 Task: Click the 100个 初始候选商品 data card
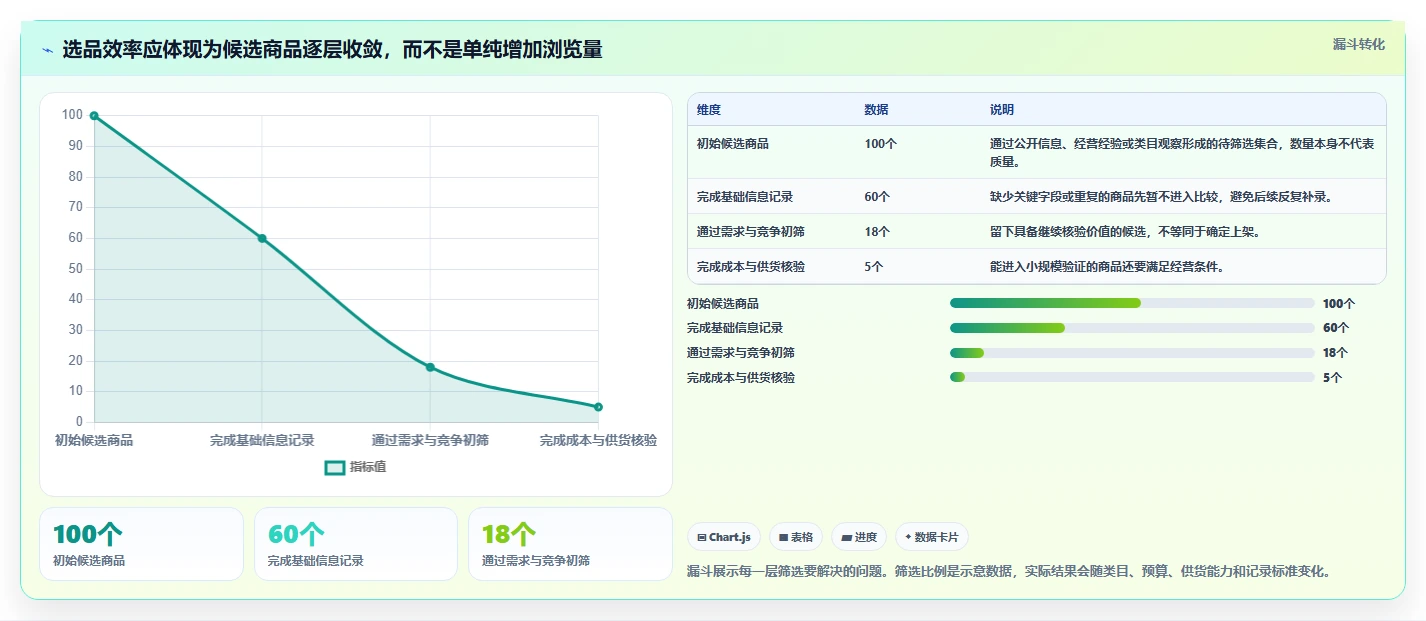(141, 544)
